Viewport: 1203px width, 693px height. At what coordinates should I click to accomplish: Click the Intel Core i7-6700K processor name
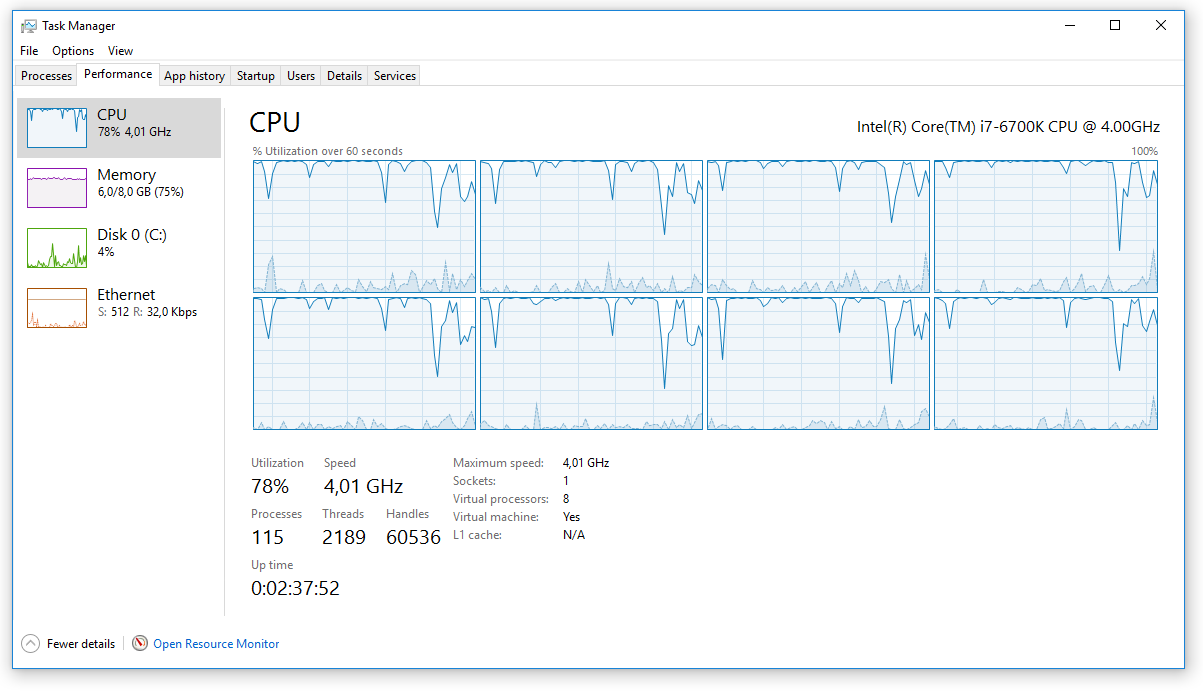tap(1008, 127)
